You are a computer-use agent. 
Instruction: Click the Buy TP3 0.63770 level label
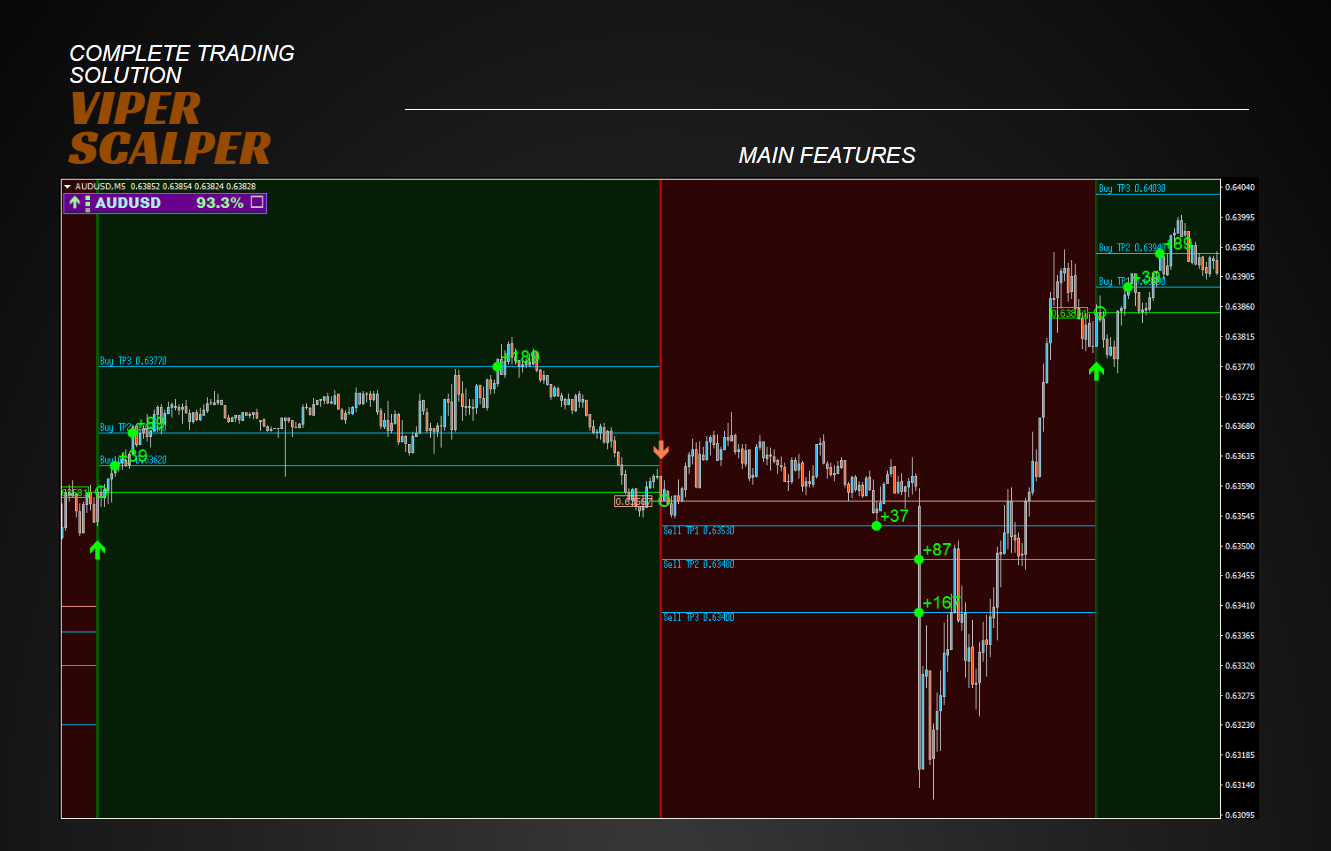pyautogui.click(x=133, y=361)
